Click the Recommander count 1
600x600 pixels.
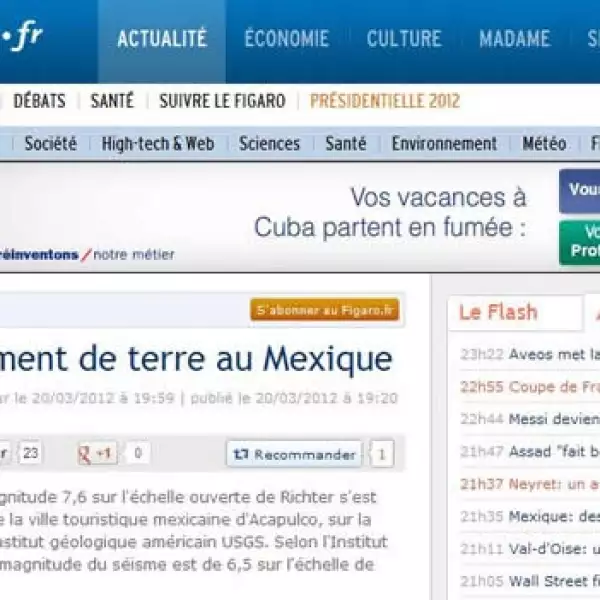point(382,455)
